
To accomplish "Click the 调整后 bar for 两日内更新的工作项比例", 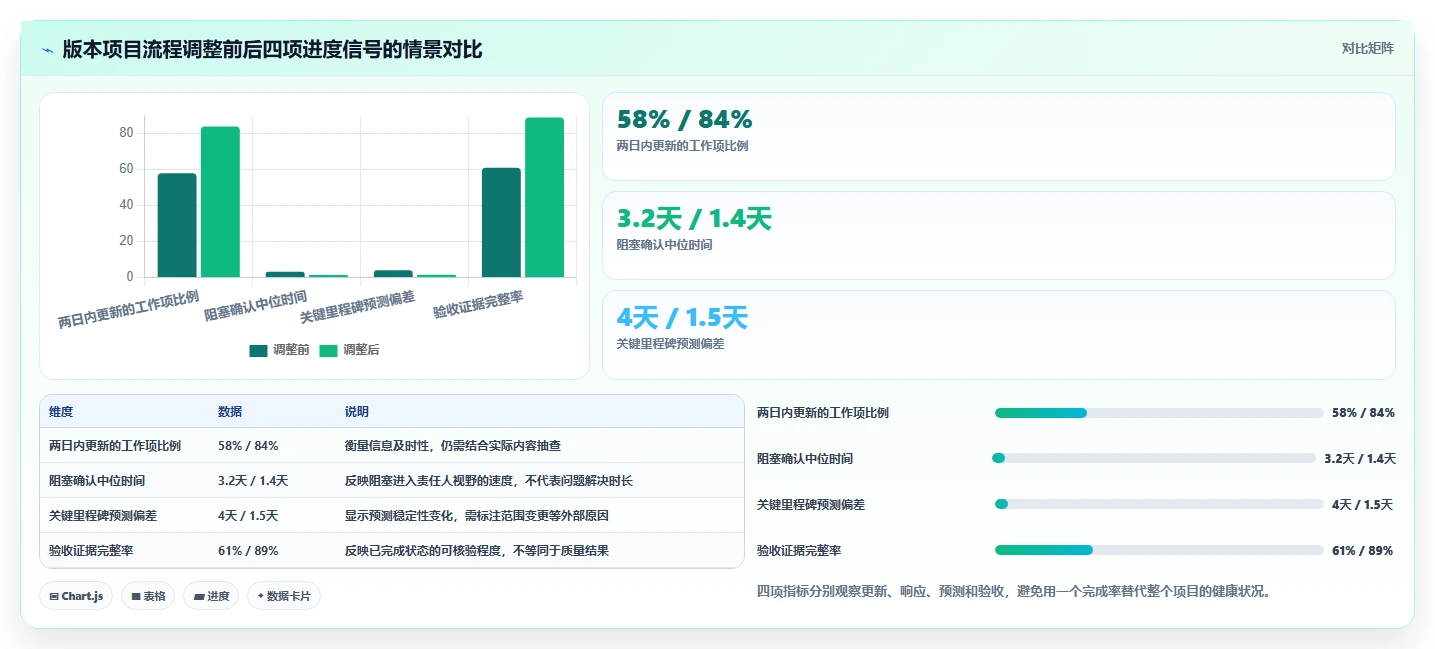I will (x=220, y=202).
